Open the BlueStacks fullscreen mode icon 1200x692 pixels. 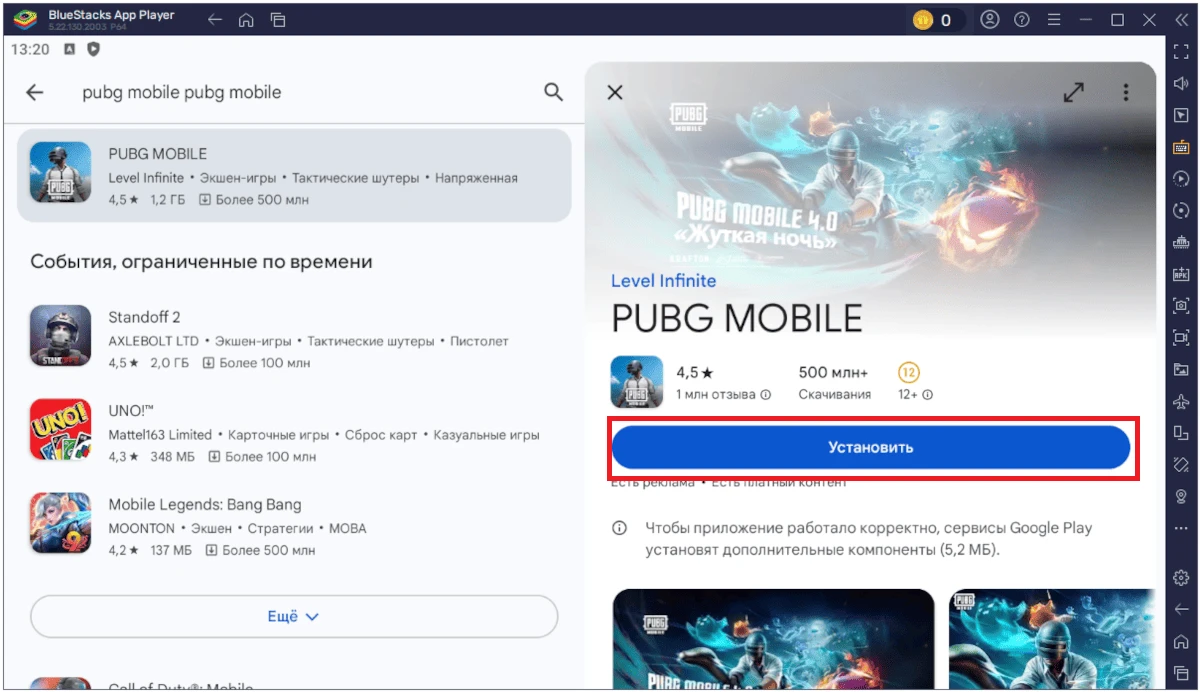click(1180, 52)
